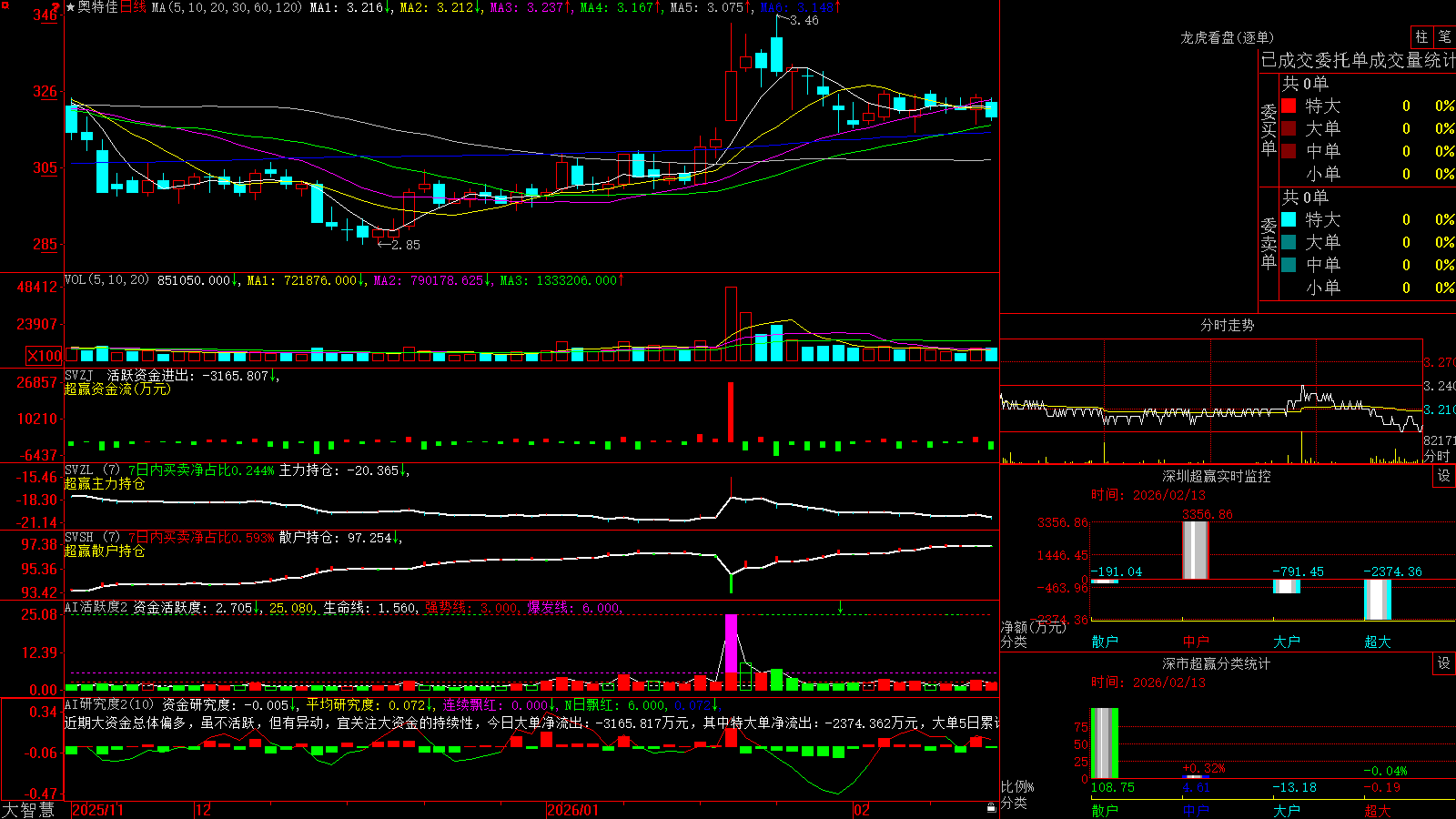Click the 2.85 low price annotation

click(x=406, y=244)
